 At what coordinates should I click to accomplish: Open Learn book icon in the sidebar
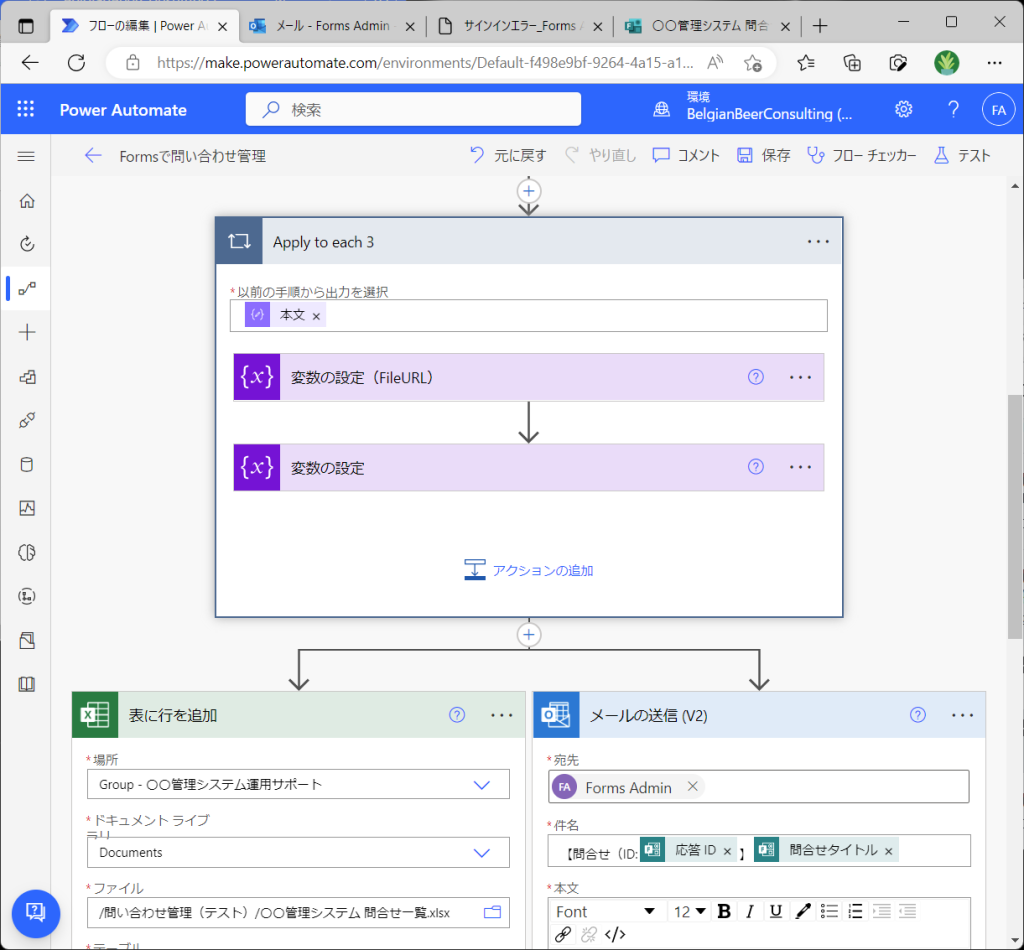tap(27, 684)
